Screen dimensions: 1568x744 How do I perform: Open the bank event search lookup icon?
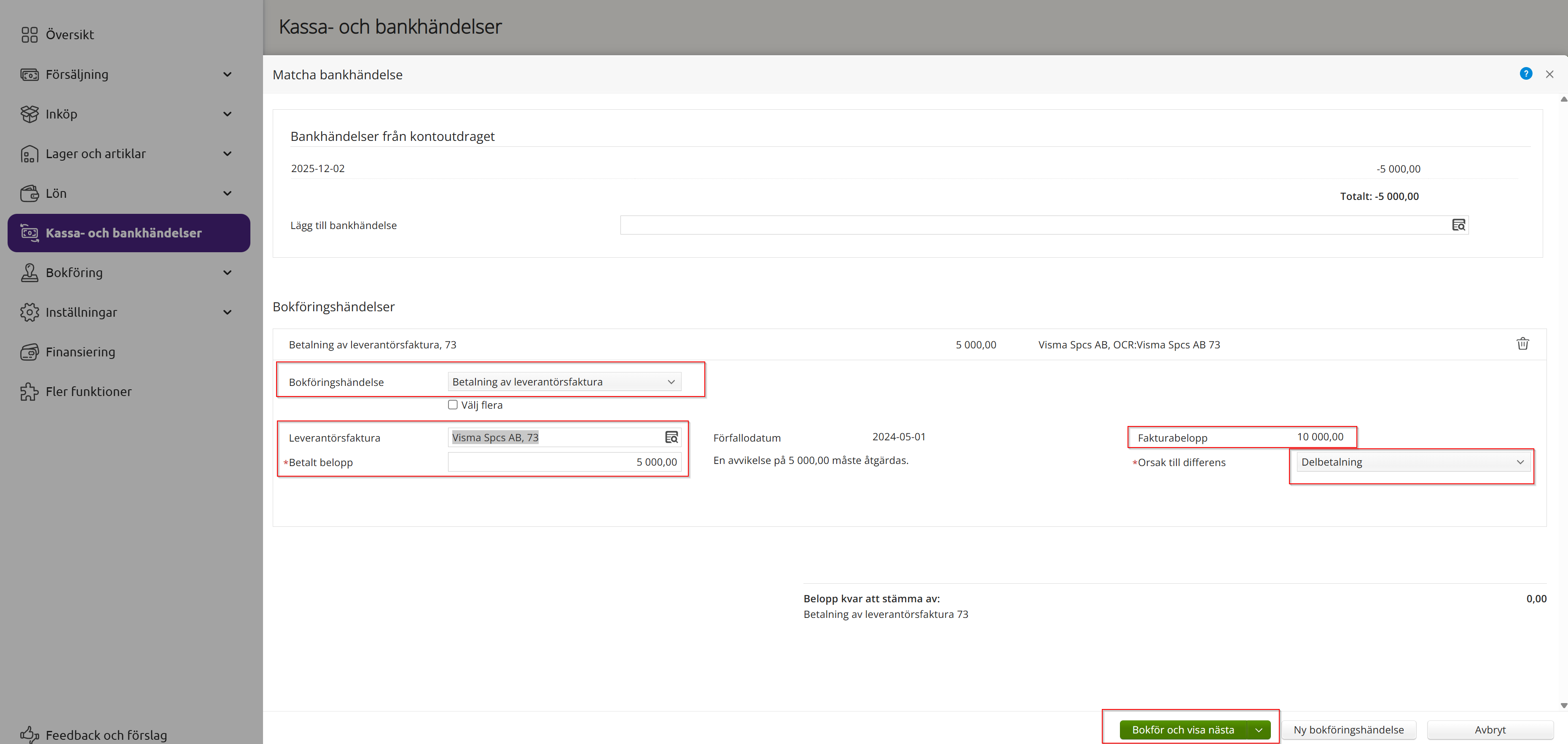[x=1458, y=225]
